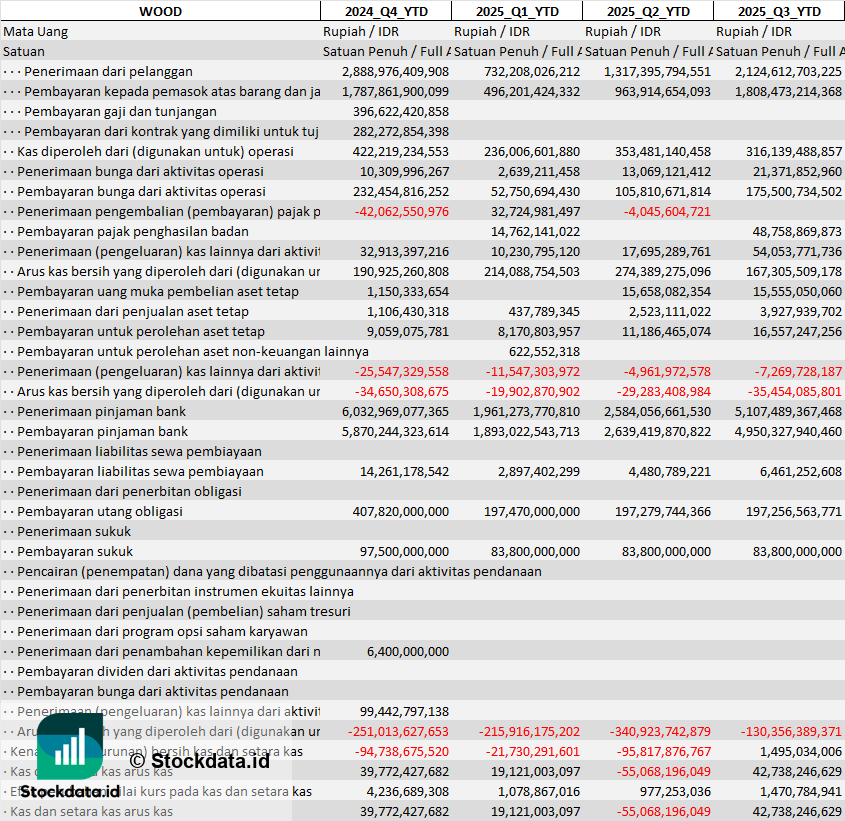Click Penerimaan dari program opsi saham karyawan
This screenshot has width=845, height=821.
point(162,631)
